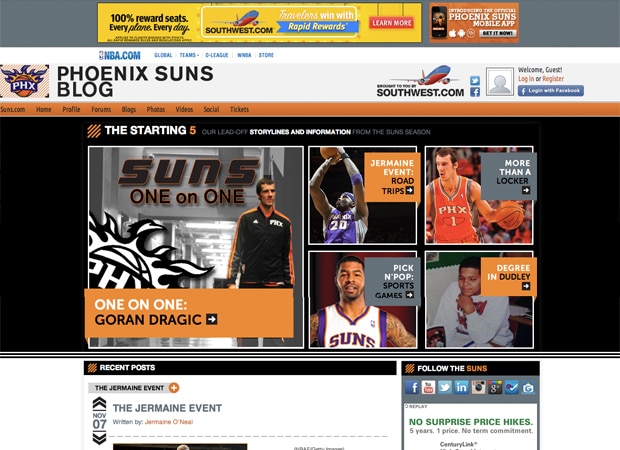This screenshot has height=450, width=620.
Task: Click the Register link
Action: (553, 79)
